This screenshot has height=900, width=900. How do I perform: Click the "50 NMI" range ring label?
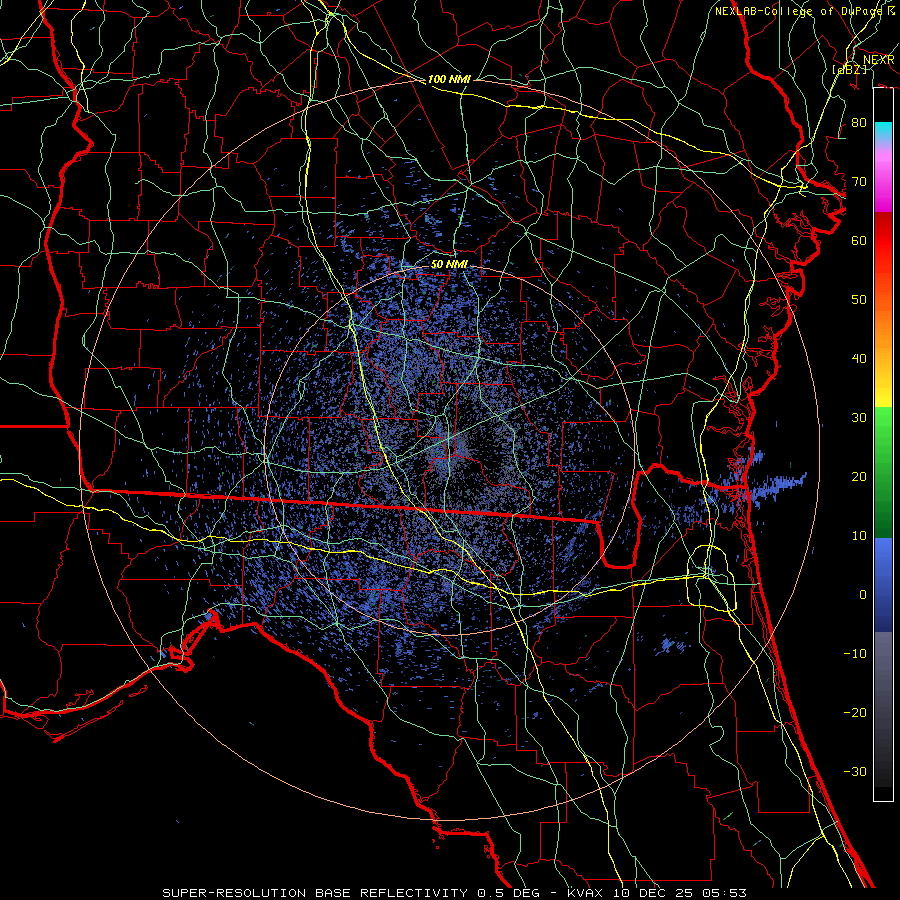449,264
